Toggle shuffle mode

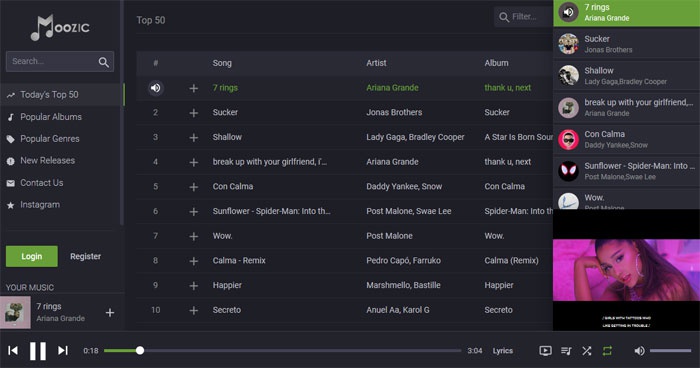587,351
